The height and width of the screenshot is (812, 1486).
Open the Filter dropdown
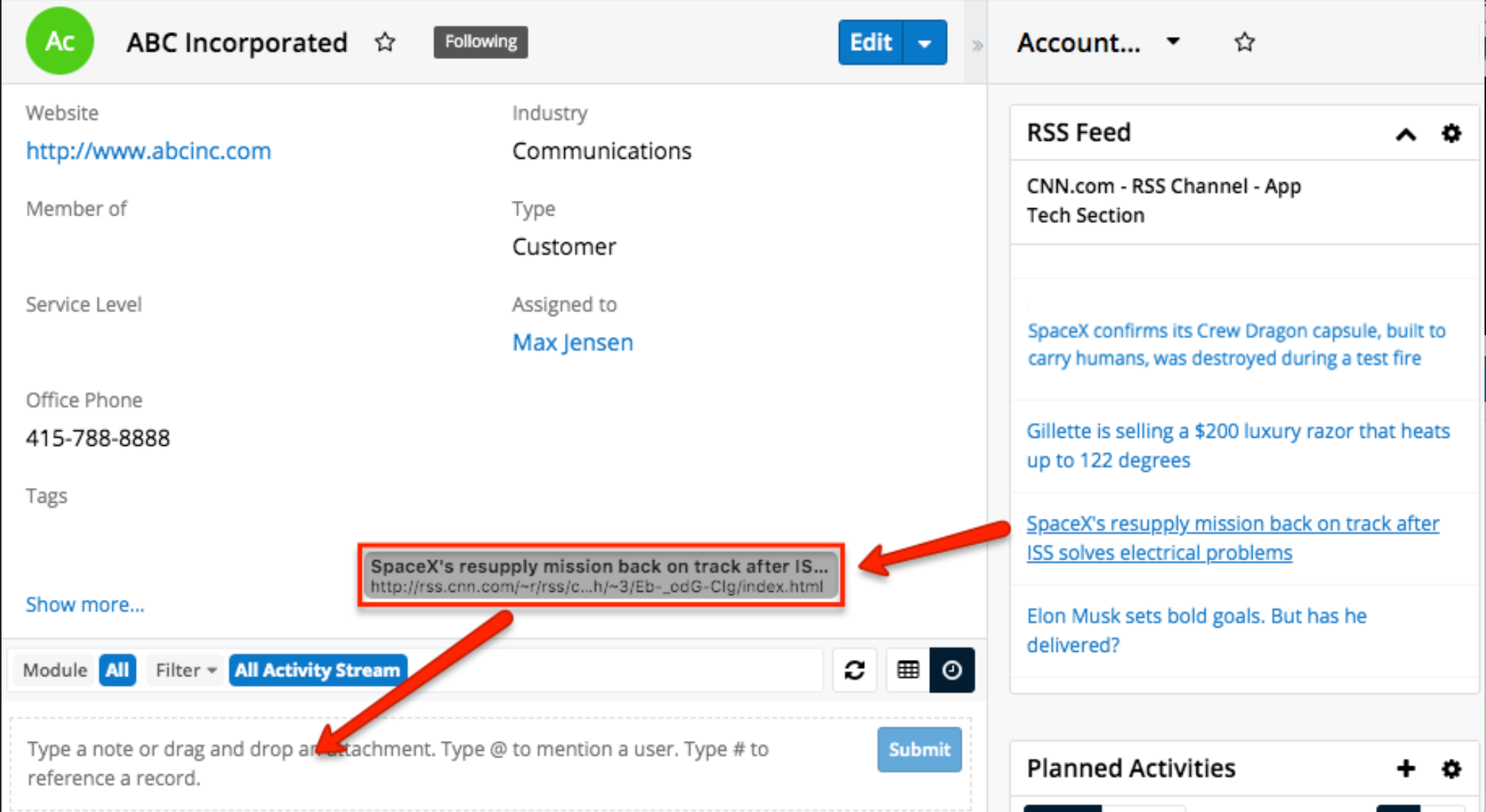click(185, 670)
